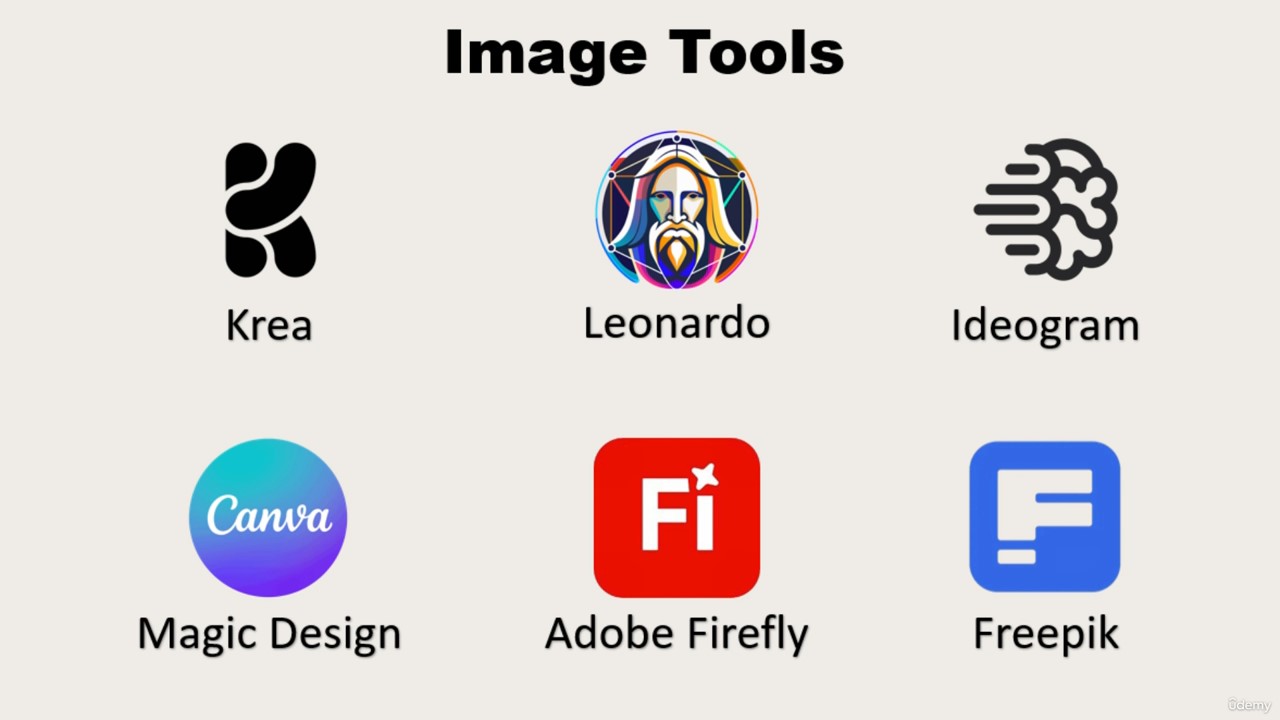This screenshot has width=1280, height=720.
Task: Click the Freepik caption text
Action: (1046, 635)
